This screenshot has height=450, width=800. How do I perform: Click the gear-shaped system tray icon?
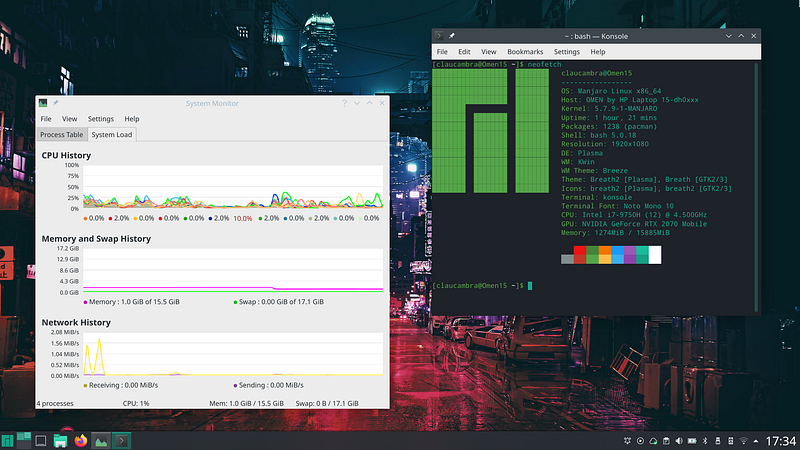coord(628,441)
